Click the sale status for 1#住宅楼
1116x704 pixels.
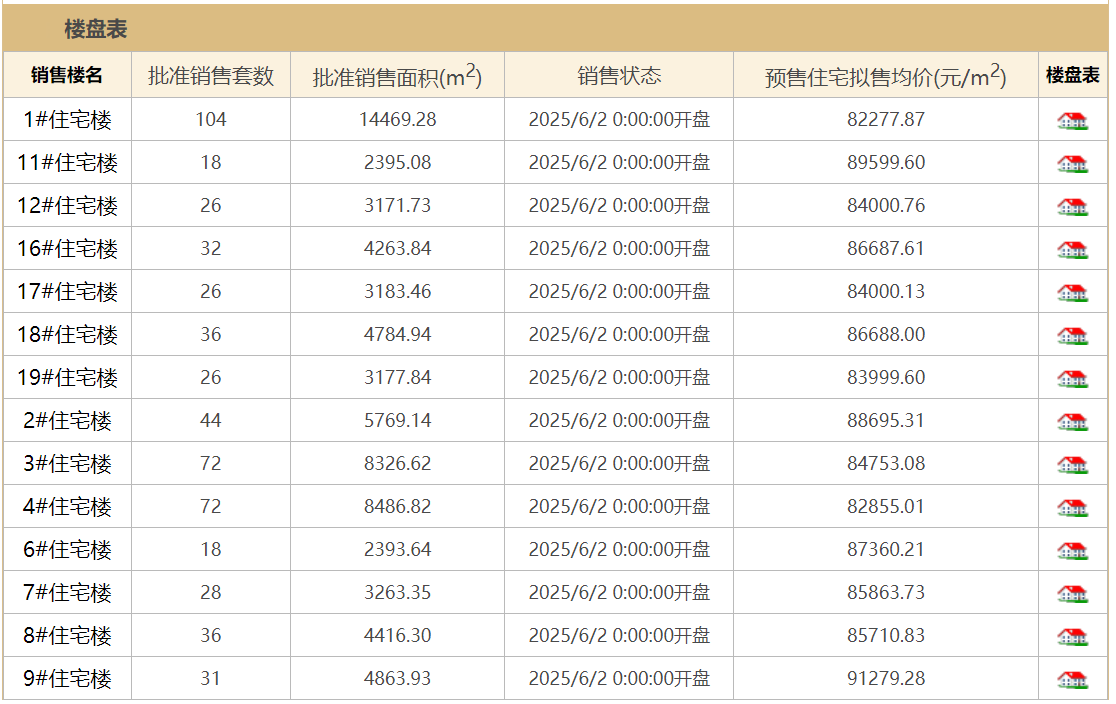(619, 120)
